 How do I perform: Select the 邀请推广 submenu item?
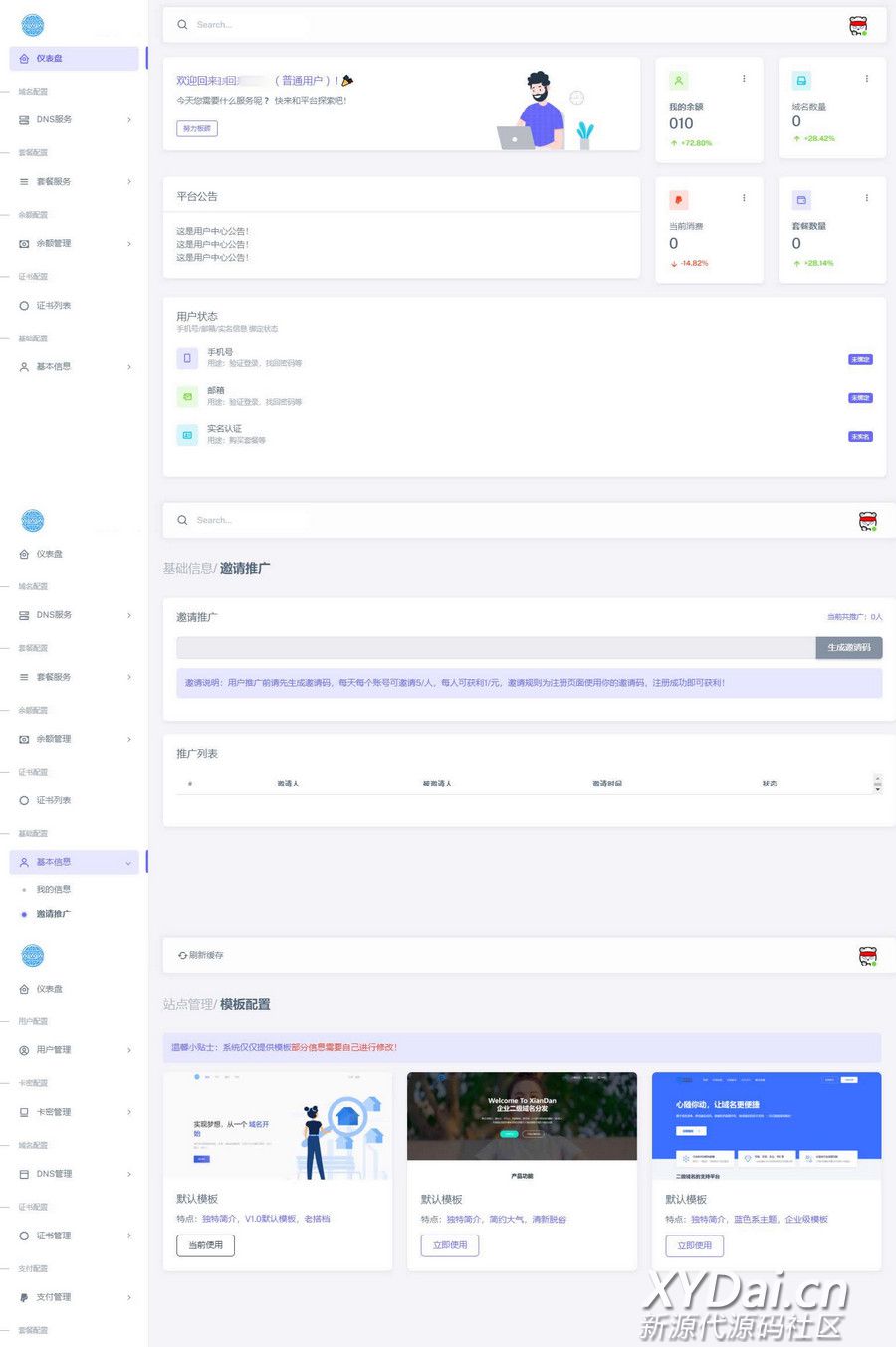click(53, 914)
